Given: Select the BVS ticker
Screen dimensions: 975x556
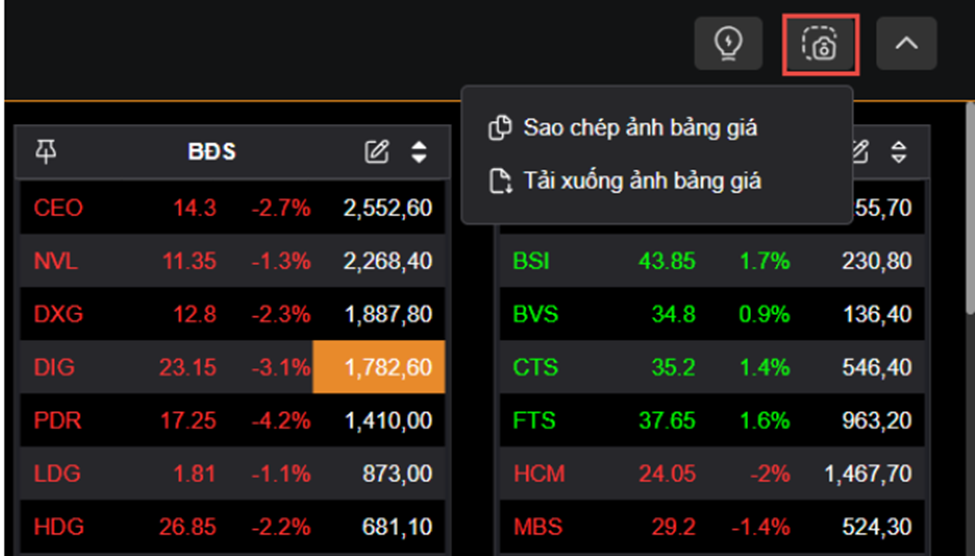Looking at the screenshot, I should 535,314.
